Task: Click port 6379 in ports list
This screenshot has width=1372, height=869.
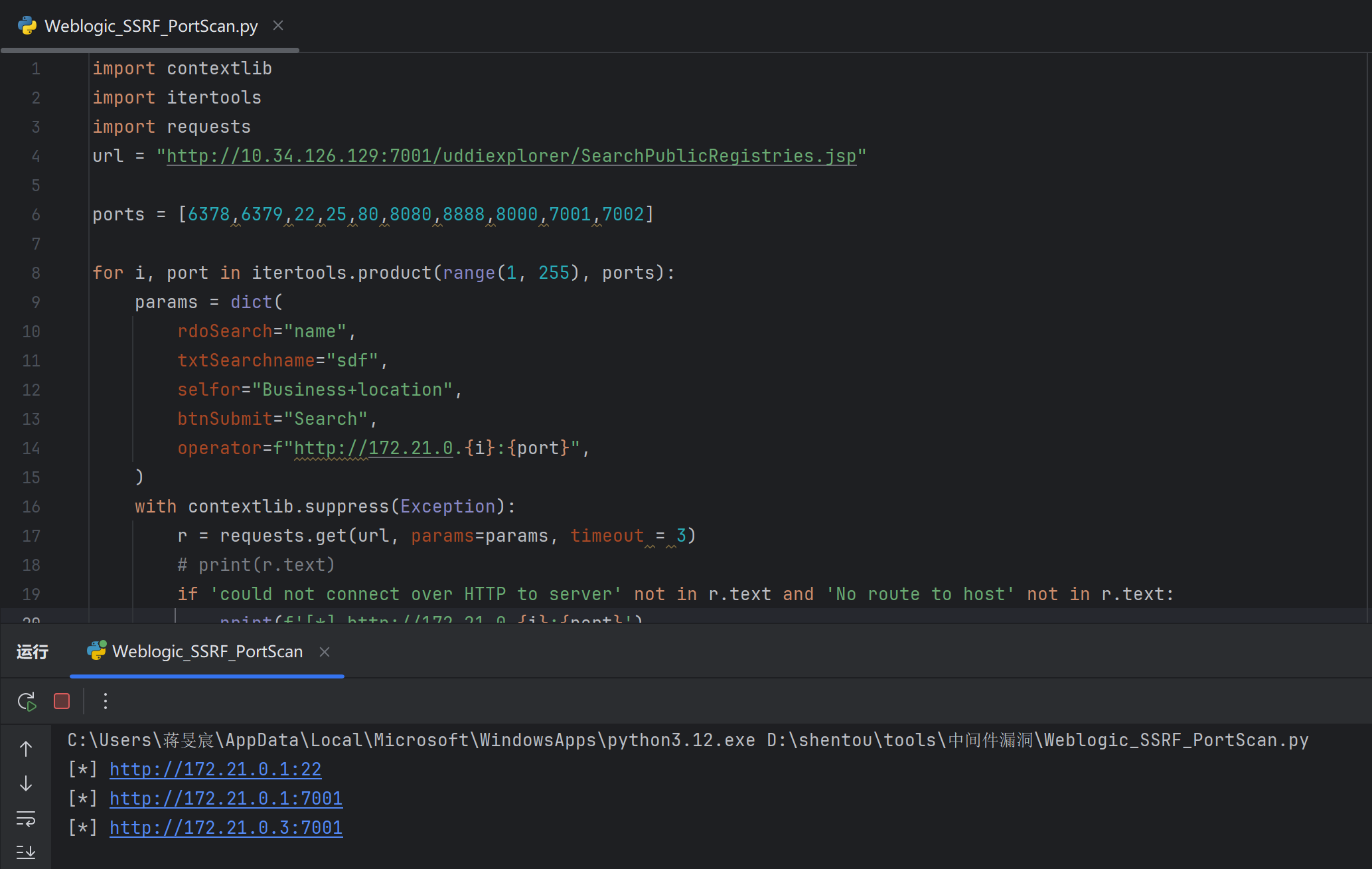Action: pyautogui.click(x=262, y=214)
